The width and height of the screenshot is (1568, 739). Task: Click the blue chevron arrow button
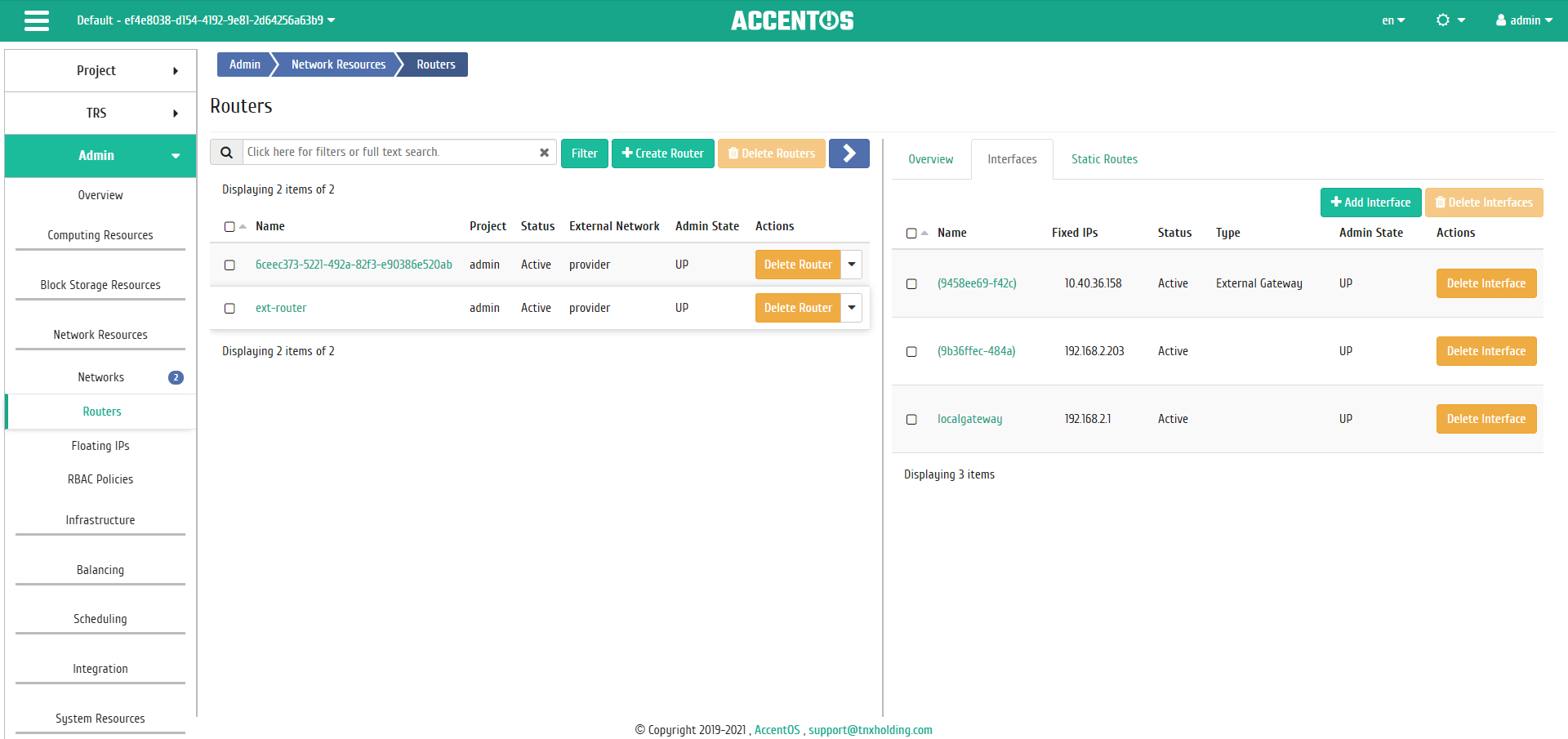[x=849, y=154]
